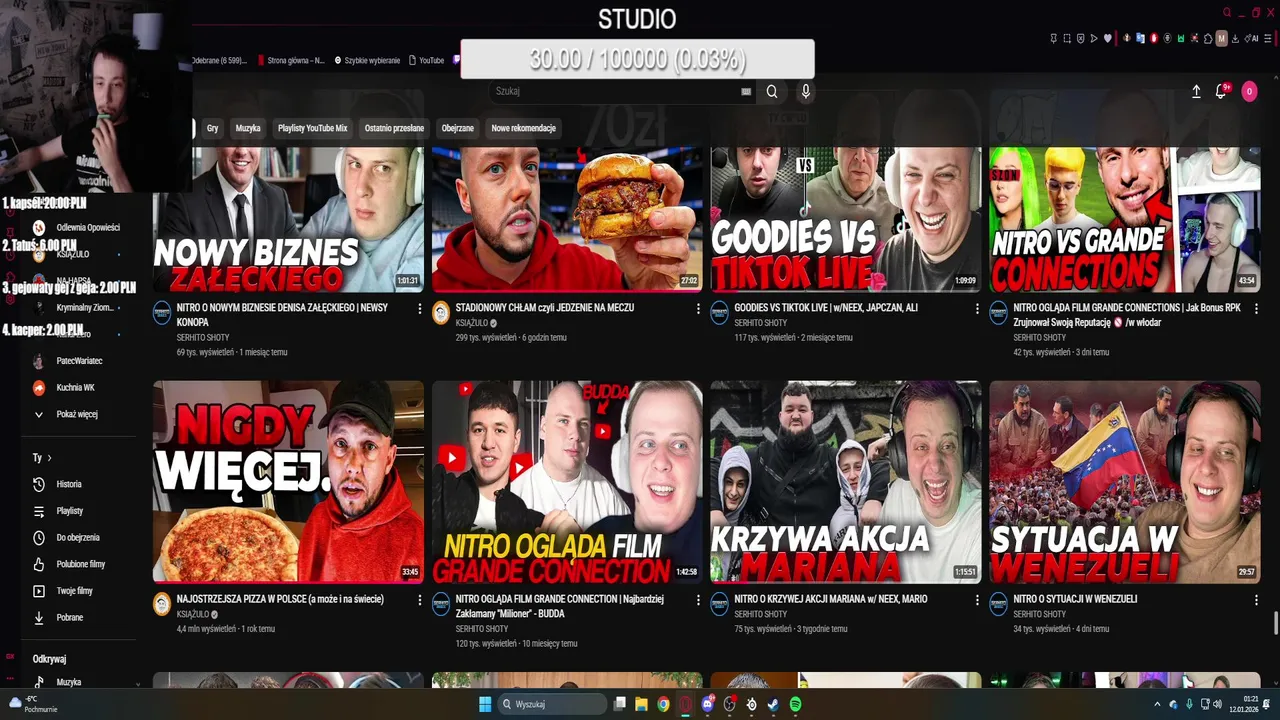Open Kuchnia WK subscription channel
1280x720 pixels.
pyautogui.click(x=75, y=387)
